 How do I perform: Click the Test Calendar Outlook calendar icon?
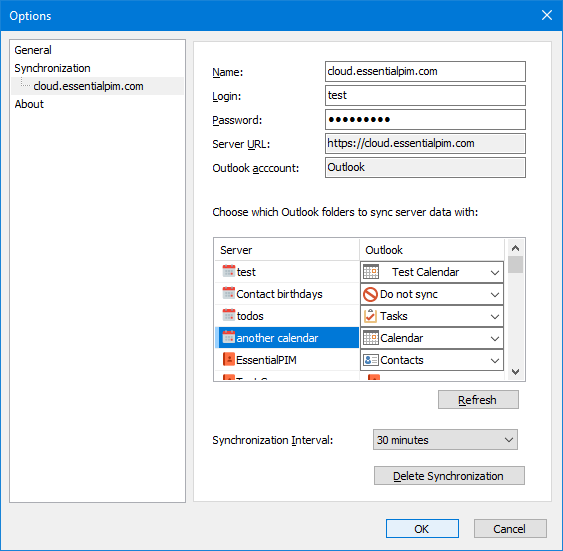pyautogui.click(x=371, y=272)
